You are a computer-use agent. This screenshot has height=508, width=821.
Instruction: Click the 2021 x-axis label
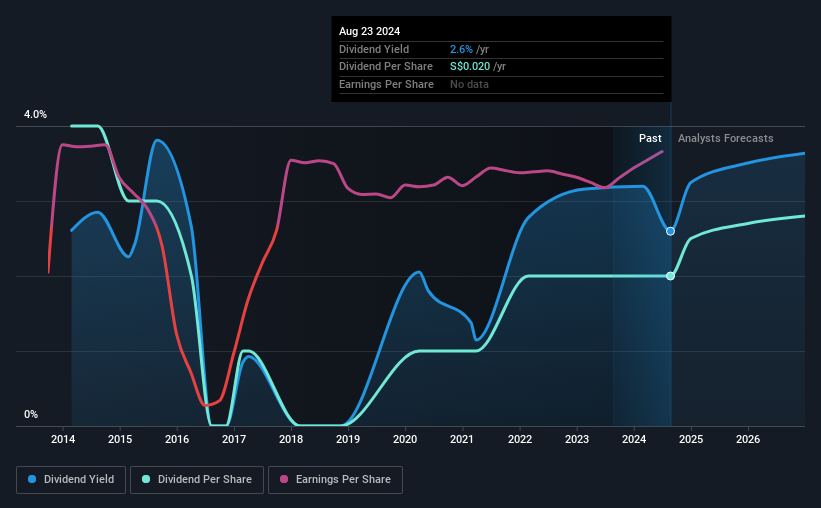tap(462, 439)
